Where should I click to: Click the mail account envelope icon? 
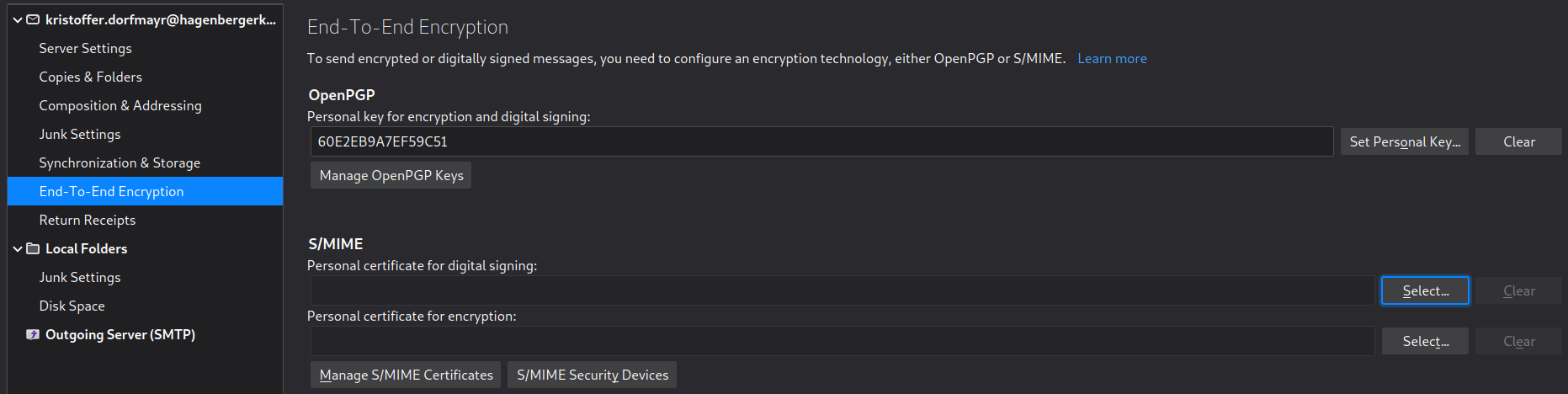tap(33, 19)
